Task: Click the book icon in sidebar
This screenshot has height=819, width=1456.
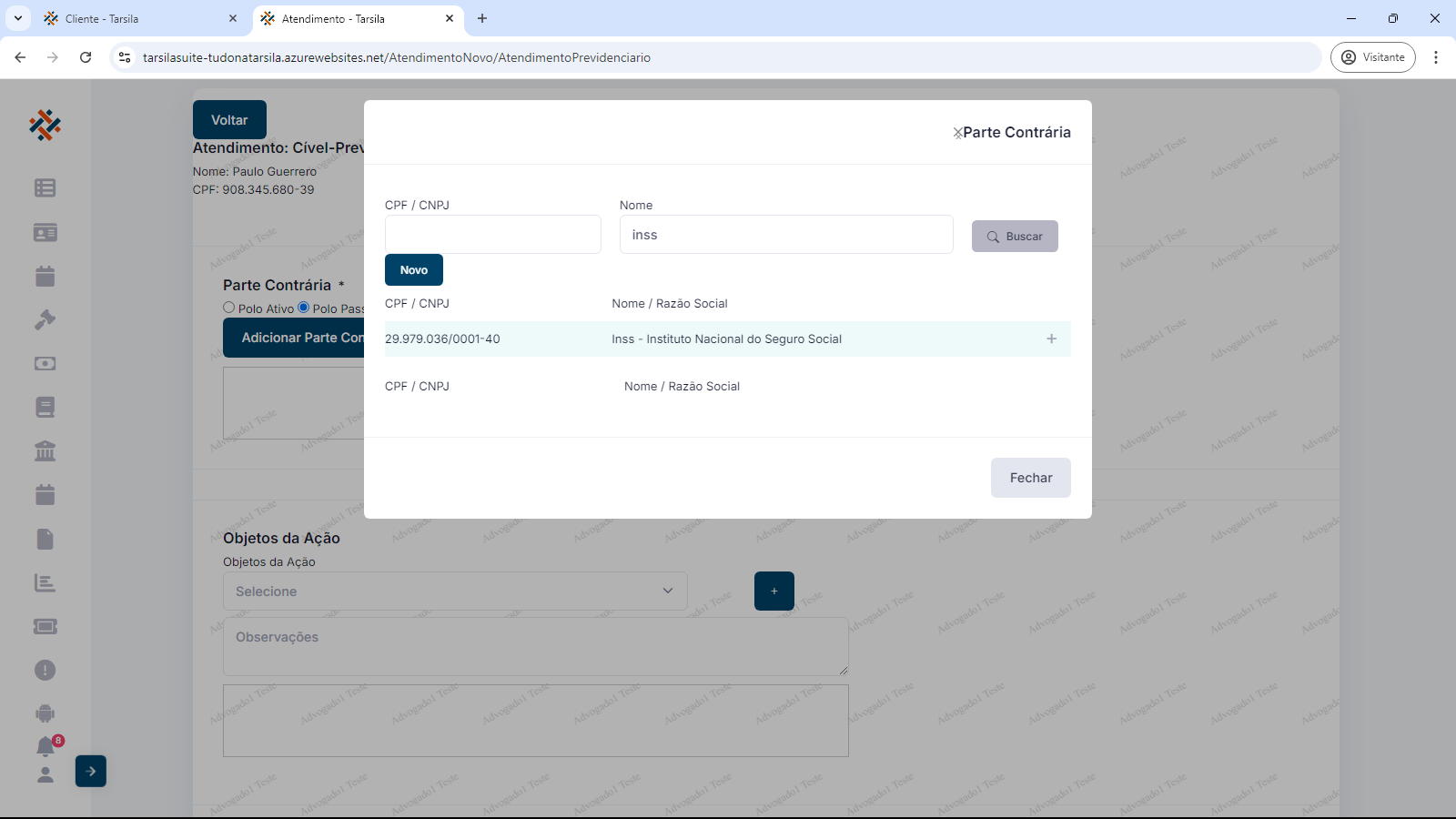Action: 45,407
